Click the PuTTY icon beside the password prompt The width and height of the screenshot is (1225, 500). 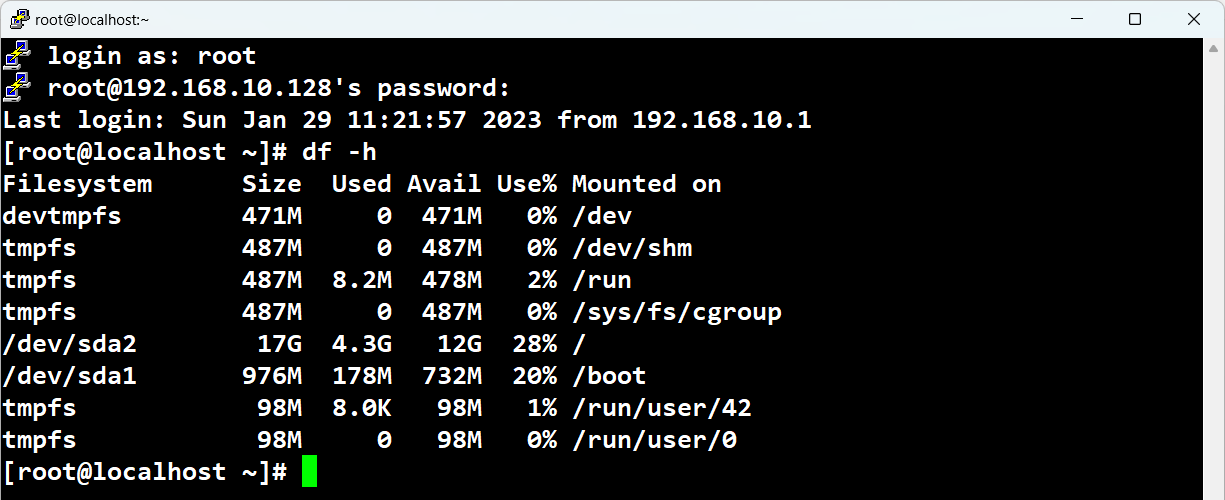(17, 88)
